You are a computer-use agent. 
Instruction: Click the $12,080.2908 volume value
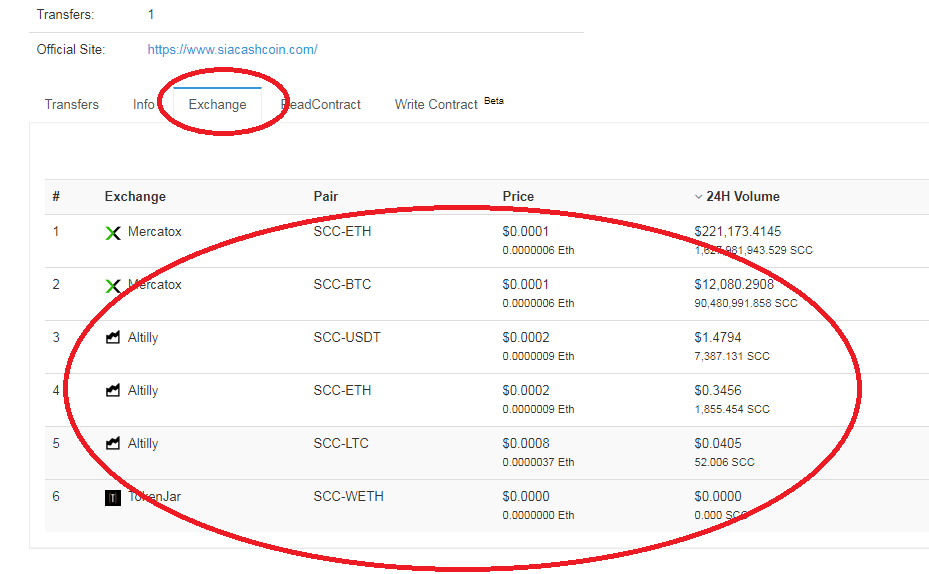[x=734, y=284]
